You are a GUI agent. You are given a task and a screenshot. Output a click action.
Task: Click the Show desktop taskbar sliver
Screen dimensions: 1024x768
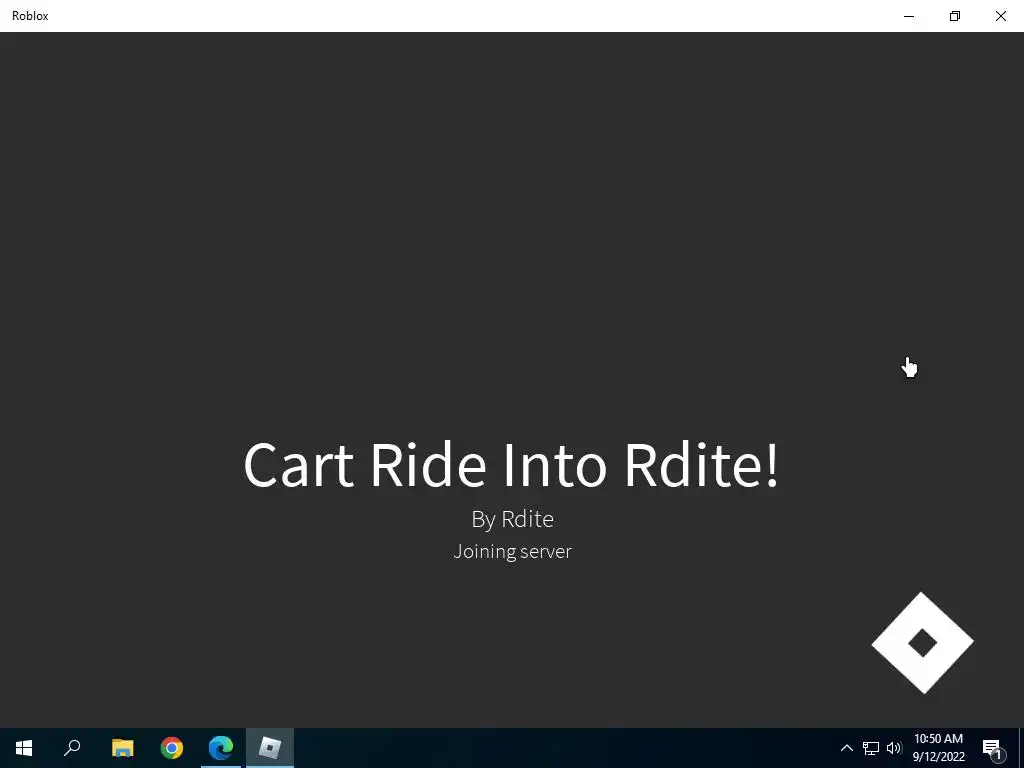point(1021,748)
